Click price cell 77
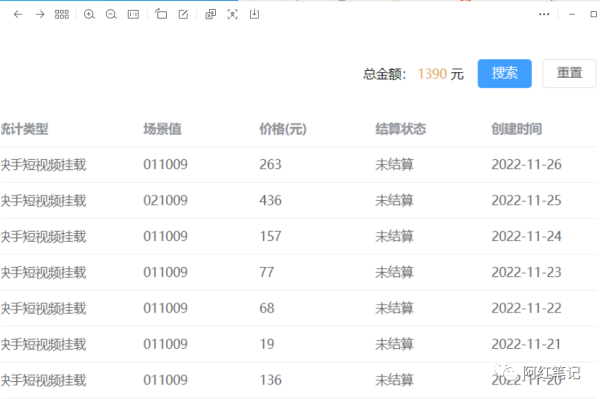600x399 pixels. [267, 272]
